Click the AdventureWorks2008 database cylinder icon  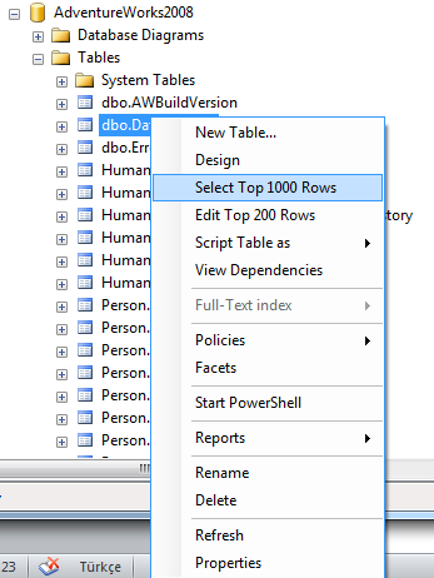pos(37,13)
